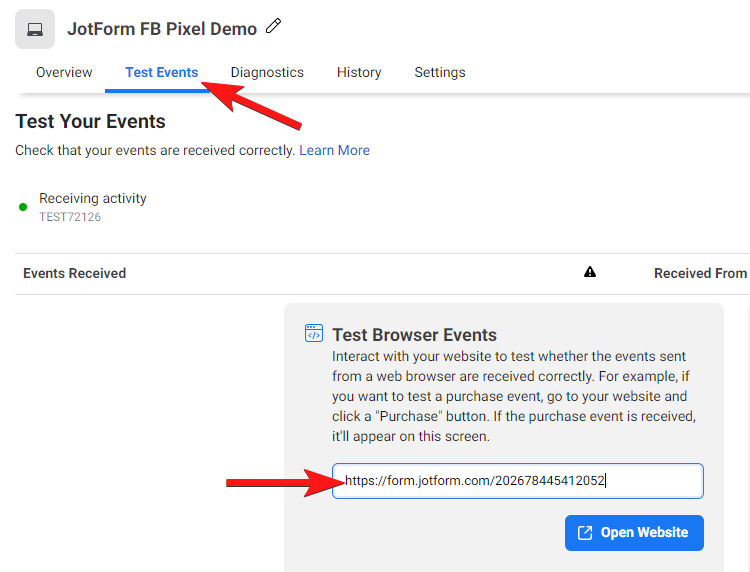Click the Receiving activity label
This screenshot has width=750, height=572.
(93, 198)
